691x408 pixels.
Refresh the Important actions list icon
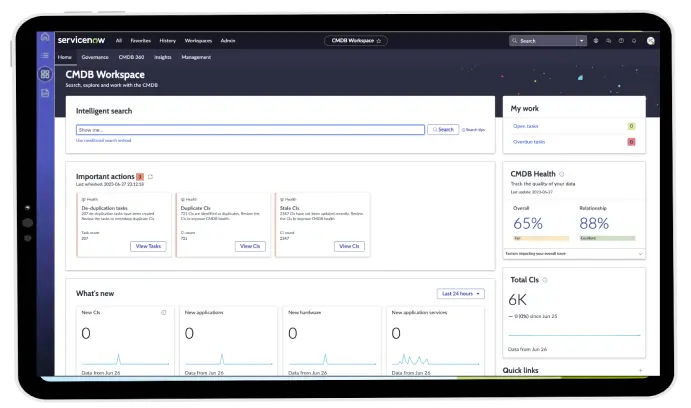pos(150,177)
